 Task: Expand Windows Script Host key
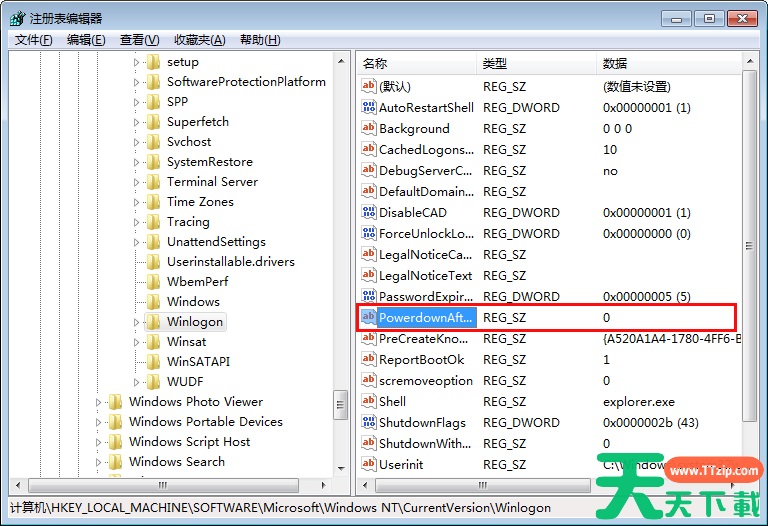(x=98, y=442)
